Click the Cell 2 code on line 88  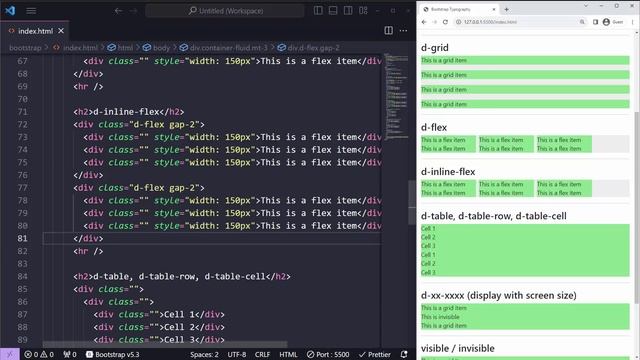(x=159, y=327)
